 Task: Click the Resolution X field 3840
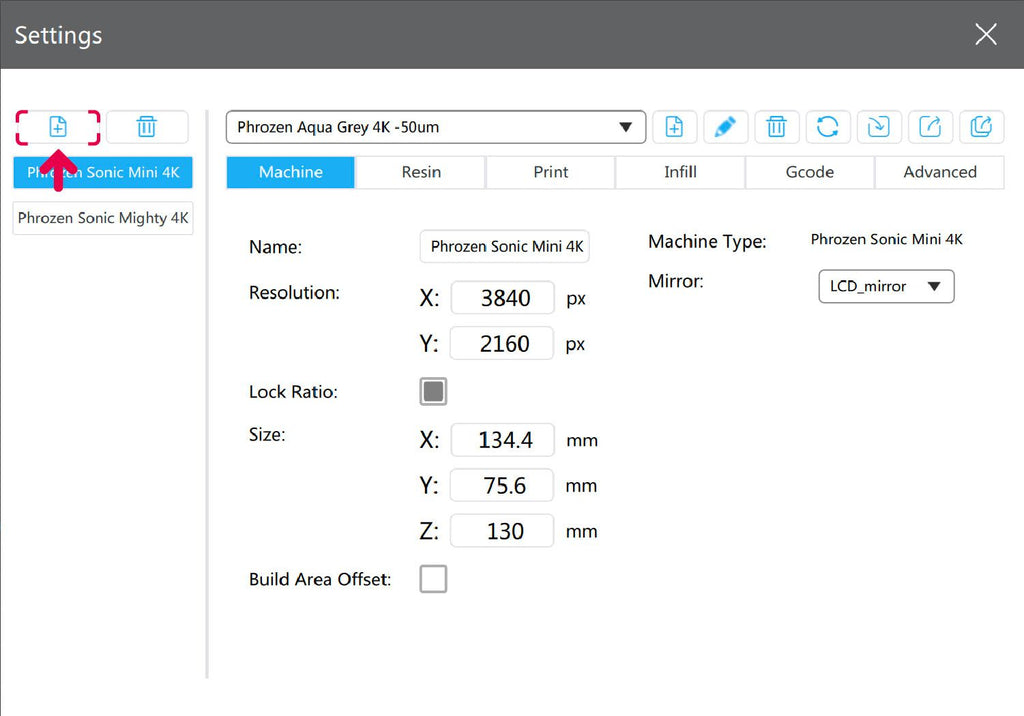point(503,298)
